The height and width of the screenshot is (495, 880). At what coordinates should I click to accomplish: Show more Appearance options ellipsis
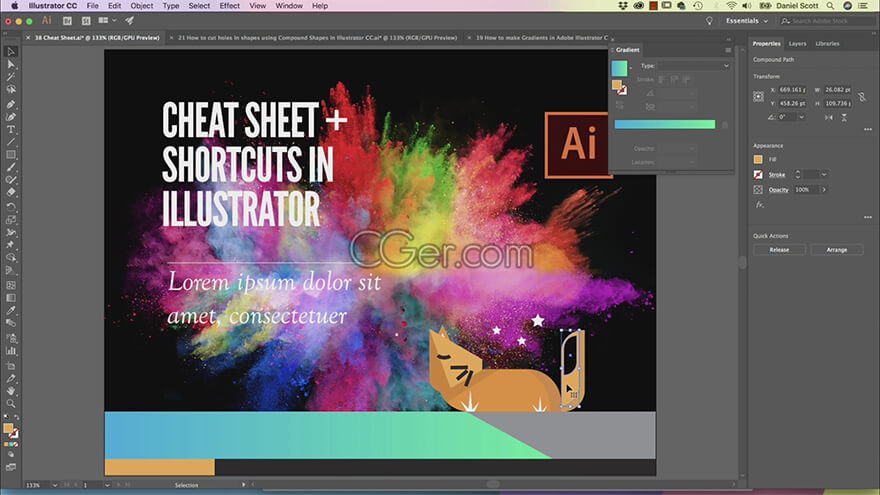868,217
